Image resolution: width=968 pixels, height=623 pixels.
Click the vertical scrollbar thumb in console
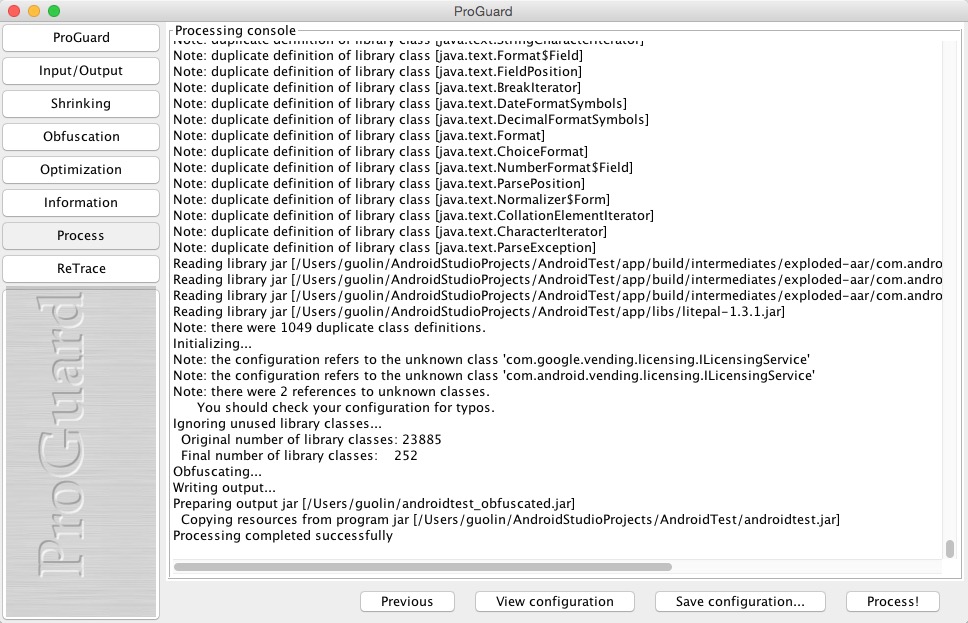tap(949, 548)
